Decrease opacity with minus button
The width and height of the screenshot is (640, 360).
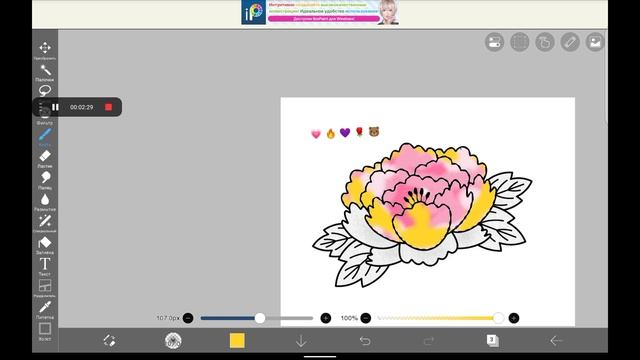tap(366, 318)
